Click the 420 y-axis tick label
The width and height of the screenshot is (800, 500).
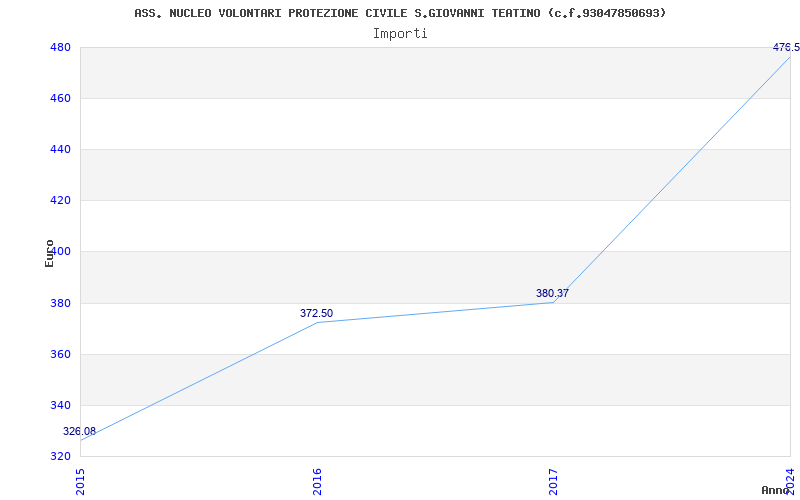click(60, 201)
